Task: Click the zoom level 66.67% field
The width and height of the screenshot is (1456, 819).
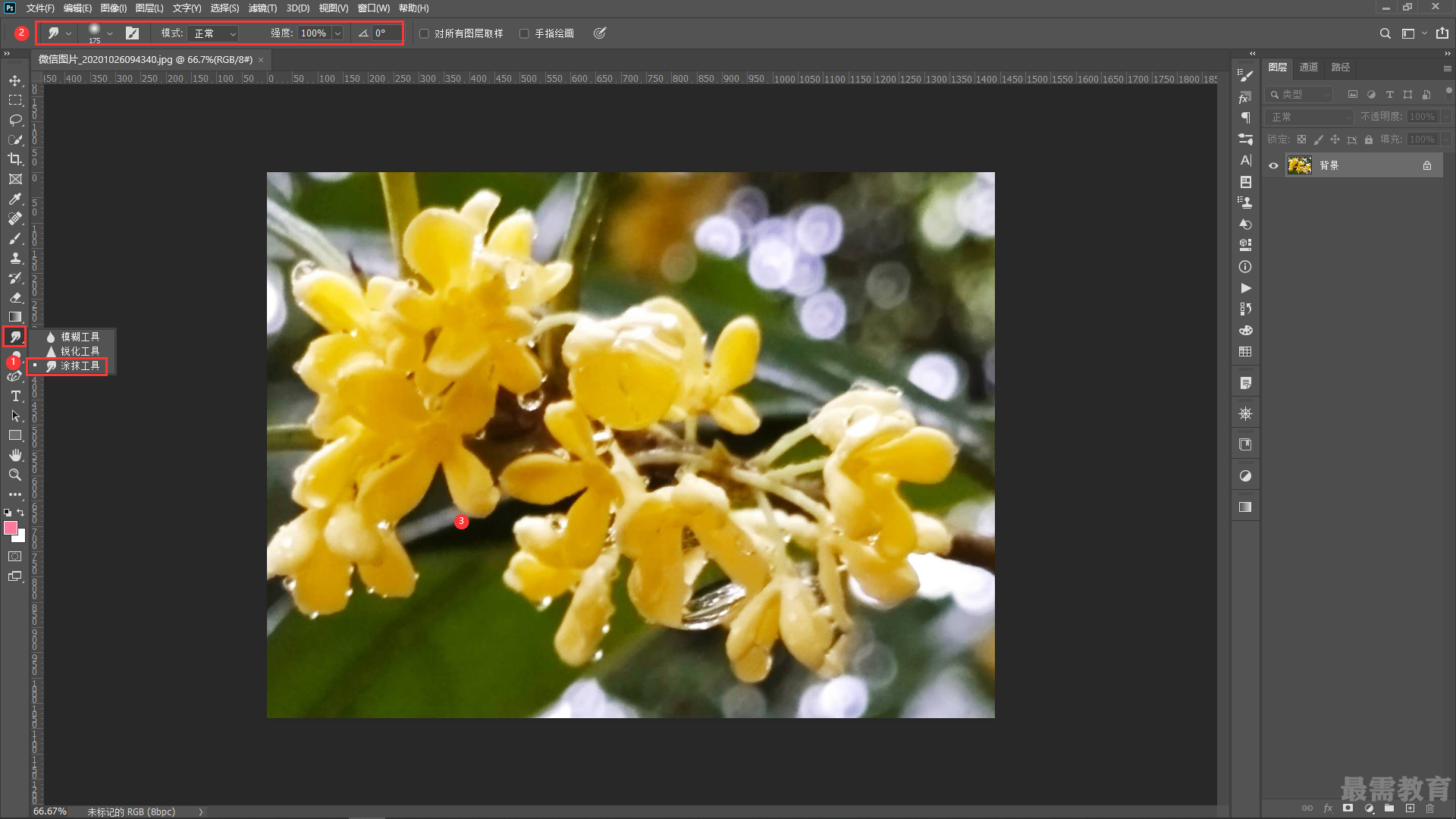Action: [50, 811]
